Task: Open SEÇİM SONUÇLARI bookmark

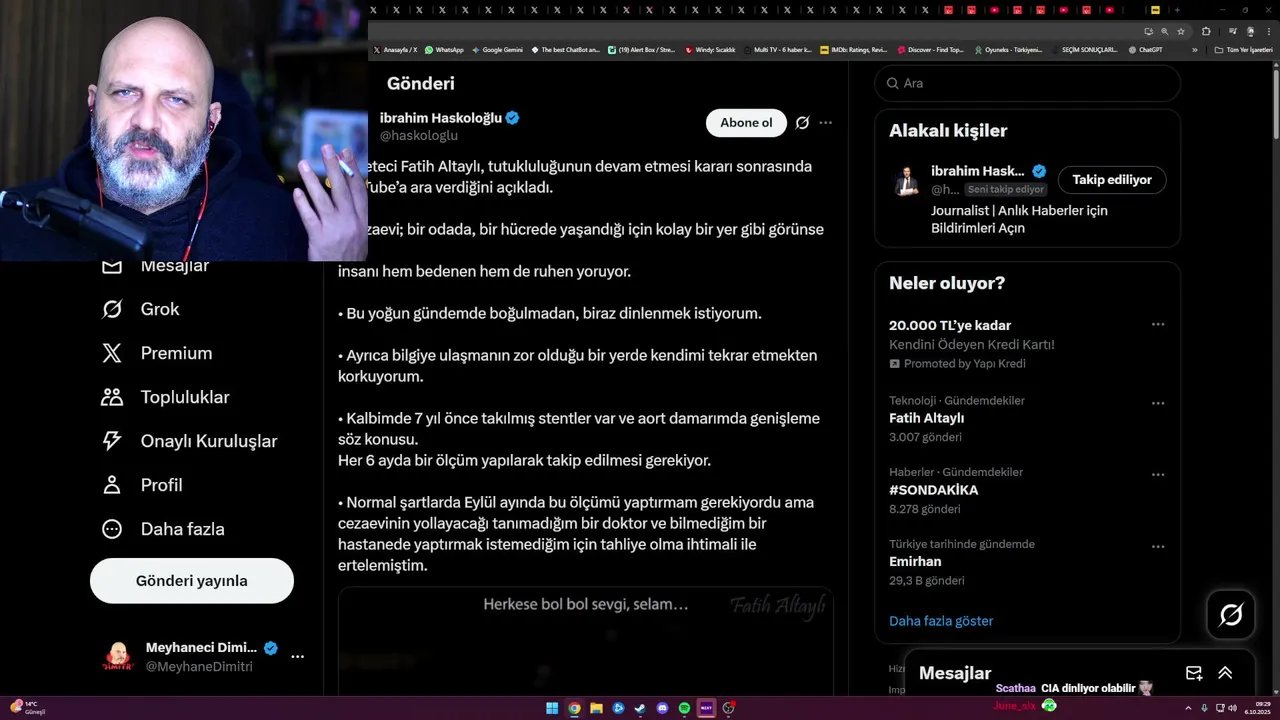Action: click(1084, 49)
